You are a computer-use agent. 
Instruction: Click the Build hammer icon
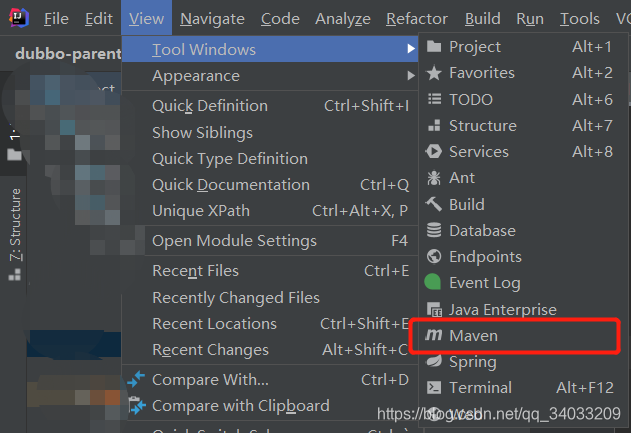434,204
